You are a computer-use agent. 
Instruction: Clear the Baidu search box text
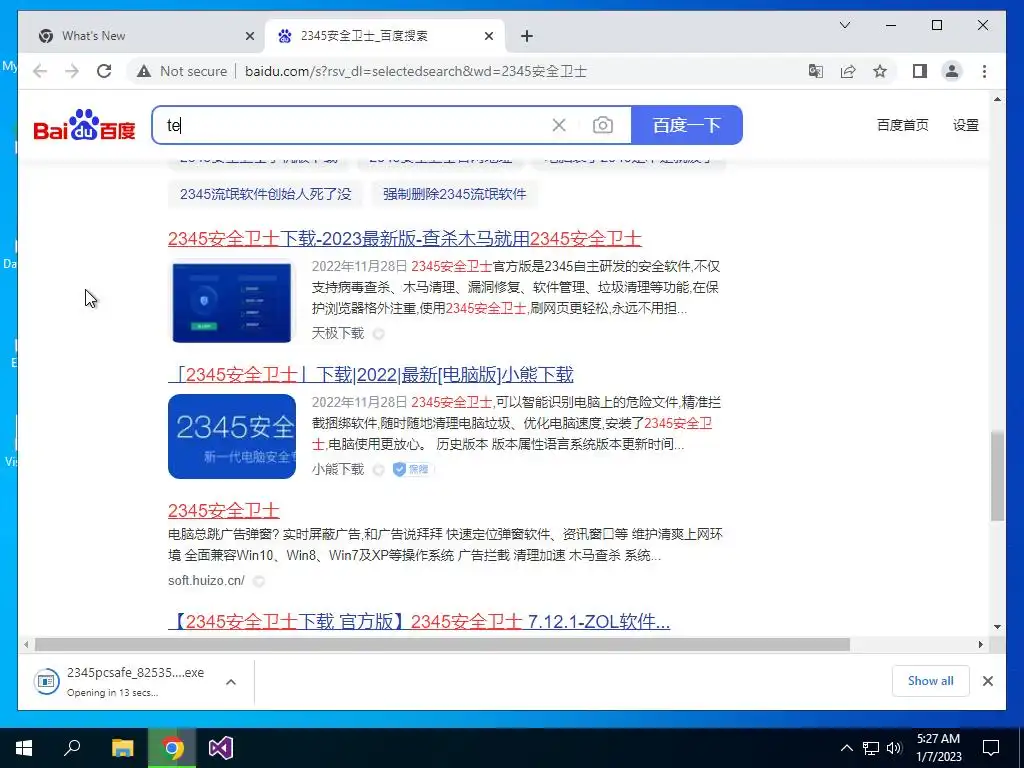[559, 125]
